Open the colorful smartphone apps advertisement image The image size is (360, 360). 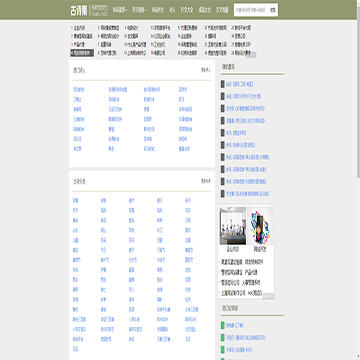[x=260, y=226]
